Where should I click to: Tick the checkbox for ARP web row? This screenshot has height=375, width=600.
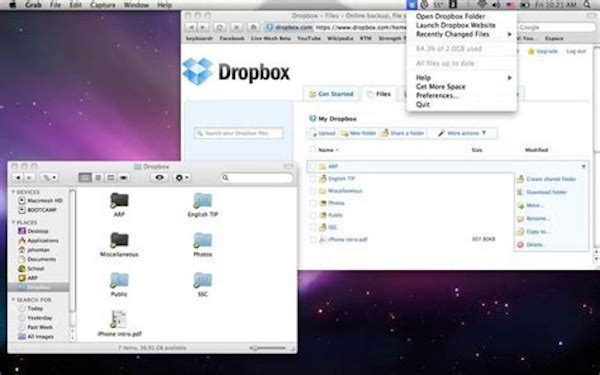(313, 166)
